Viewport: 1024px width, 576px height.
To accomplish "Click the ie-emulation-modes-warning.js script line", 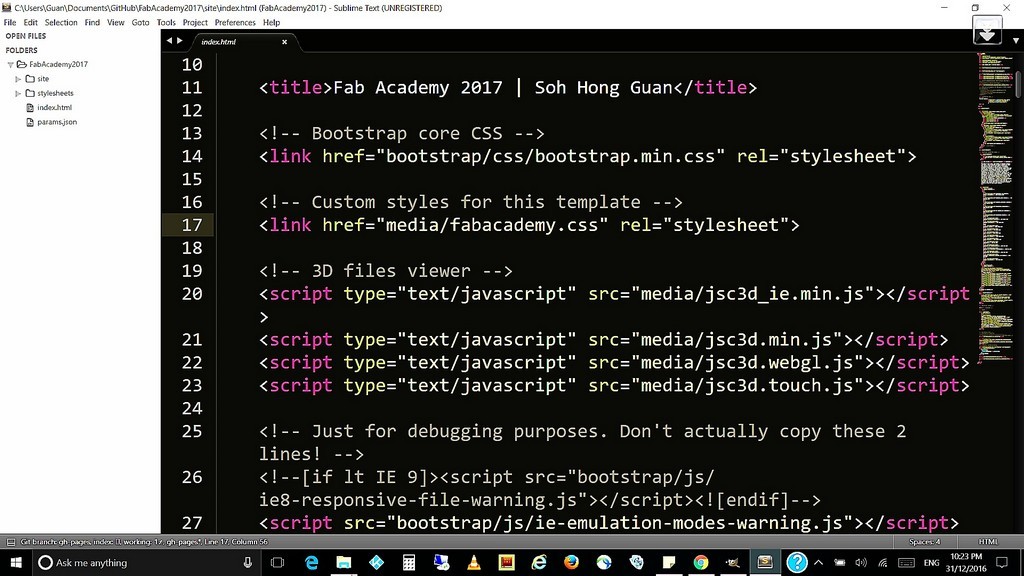I will pyautogui.click(x=609, y=523).
